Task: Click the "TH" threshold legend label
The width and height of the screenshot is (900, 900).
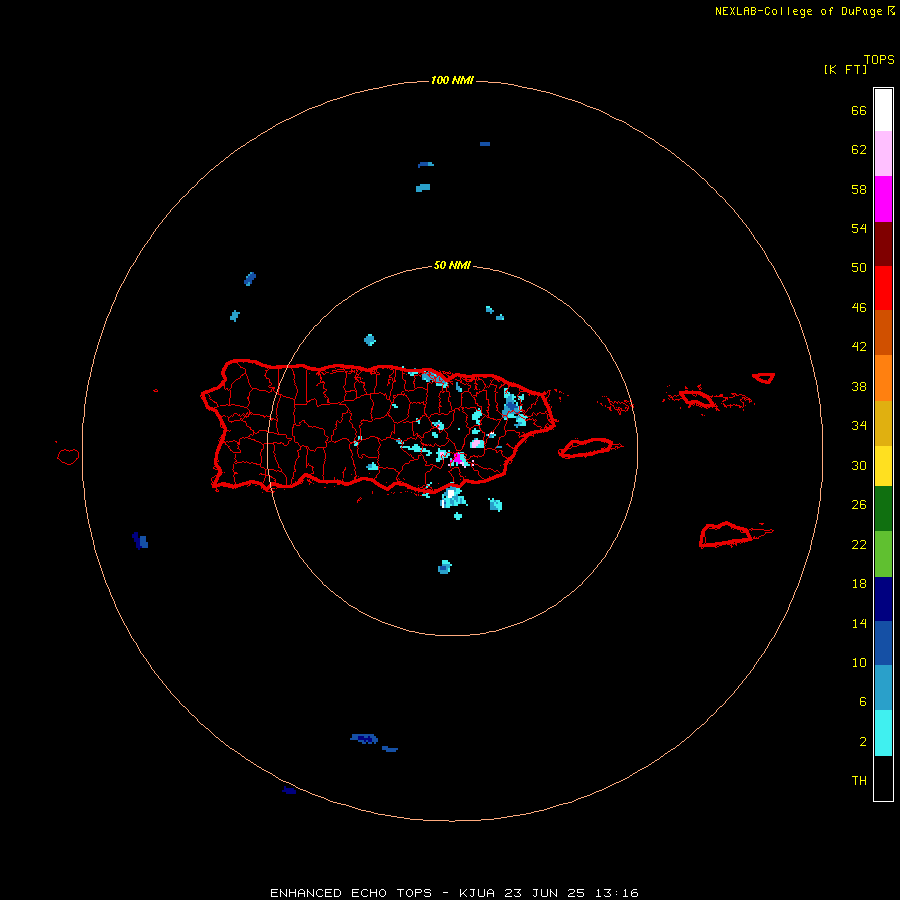Action: point(859,781)
